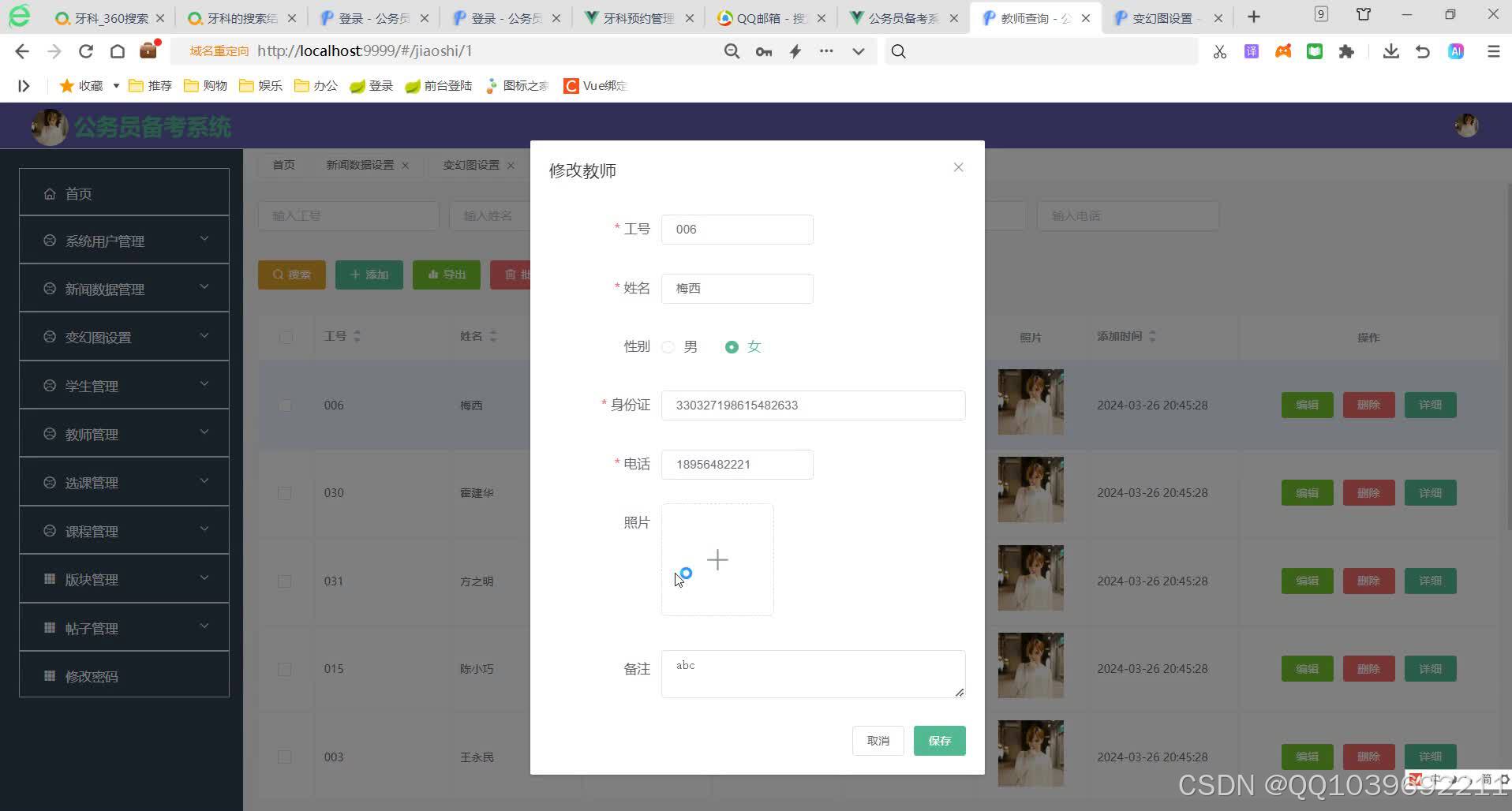Click the 取消 cancel button
1512x811 pixels.
[x=878, y=740]
